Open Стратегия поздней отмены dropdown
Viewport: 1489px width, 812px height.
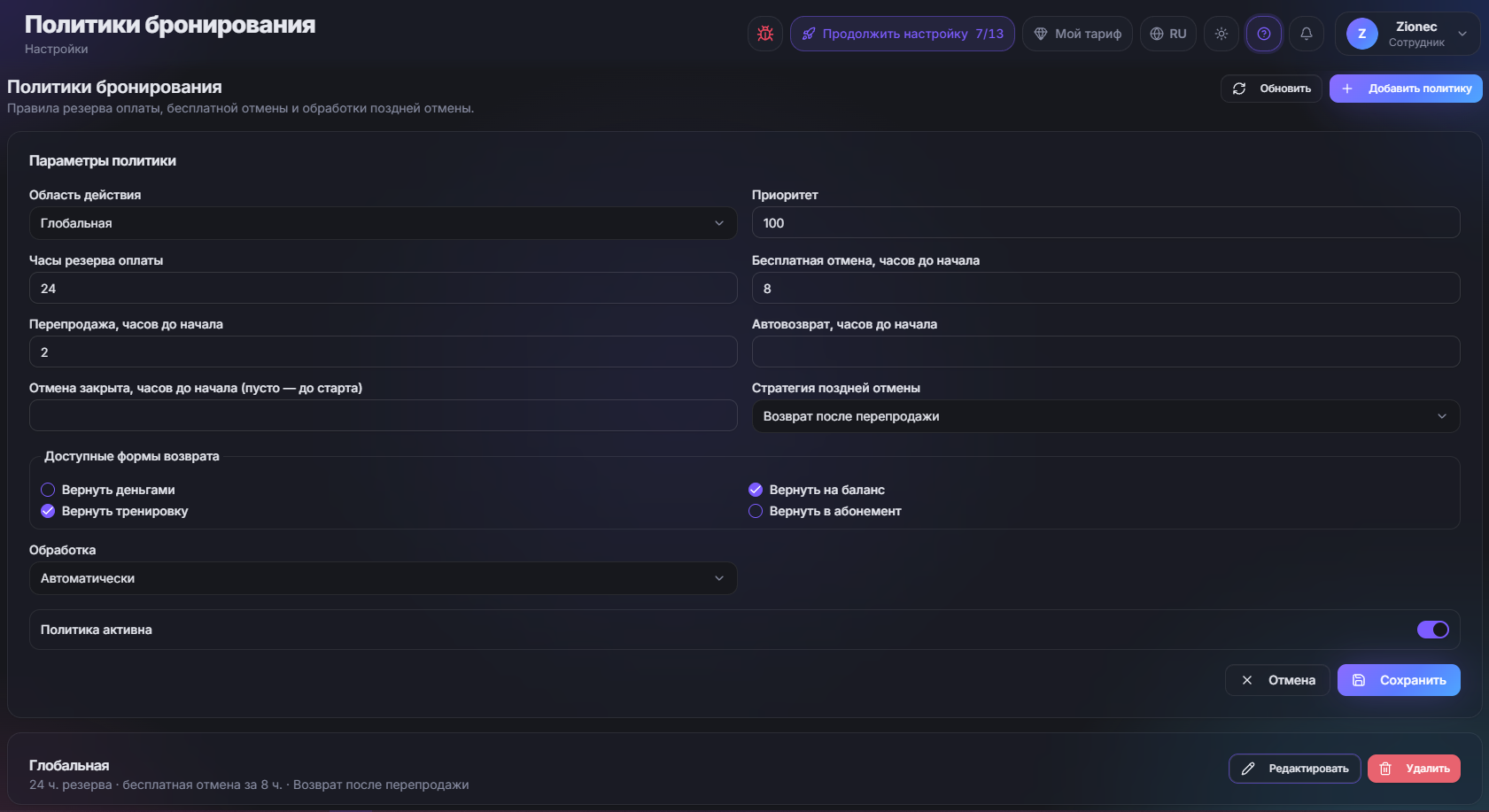(x=1105, y=416)
